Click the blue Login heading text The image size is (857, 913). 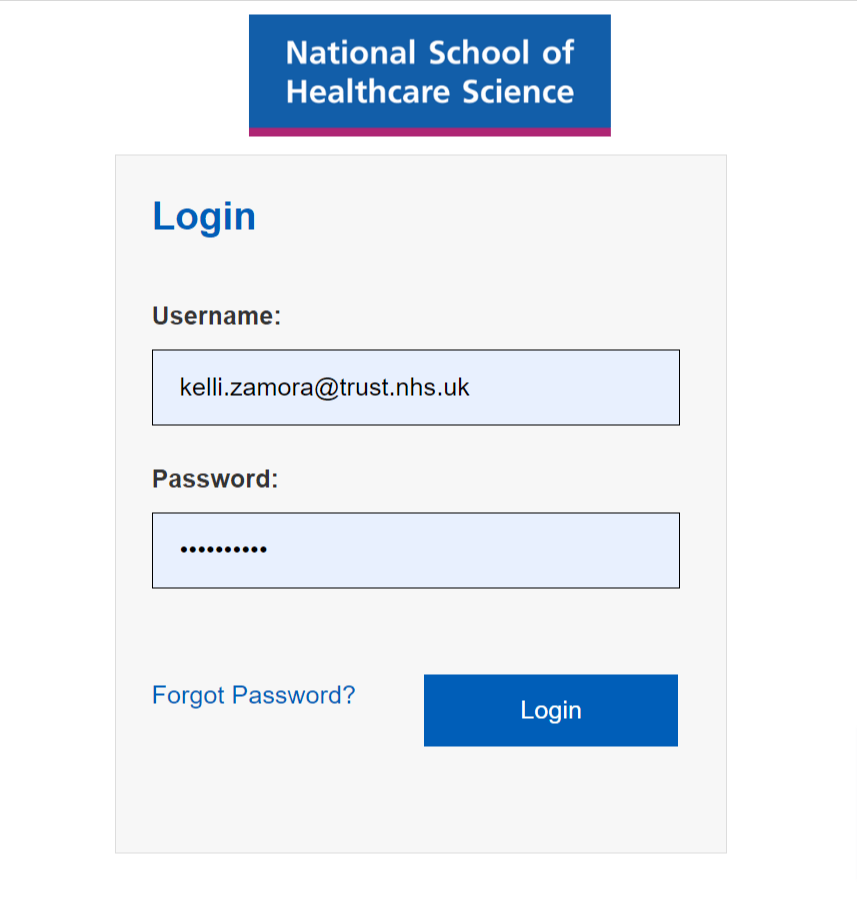(204, 217)
